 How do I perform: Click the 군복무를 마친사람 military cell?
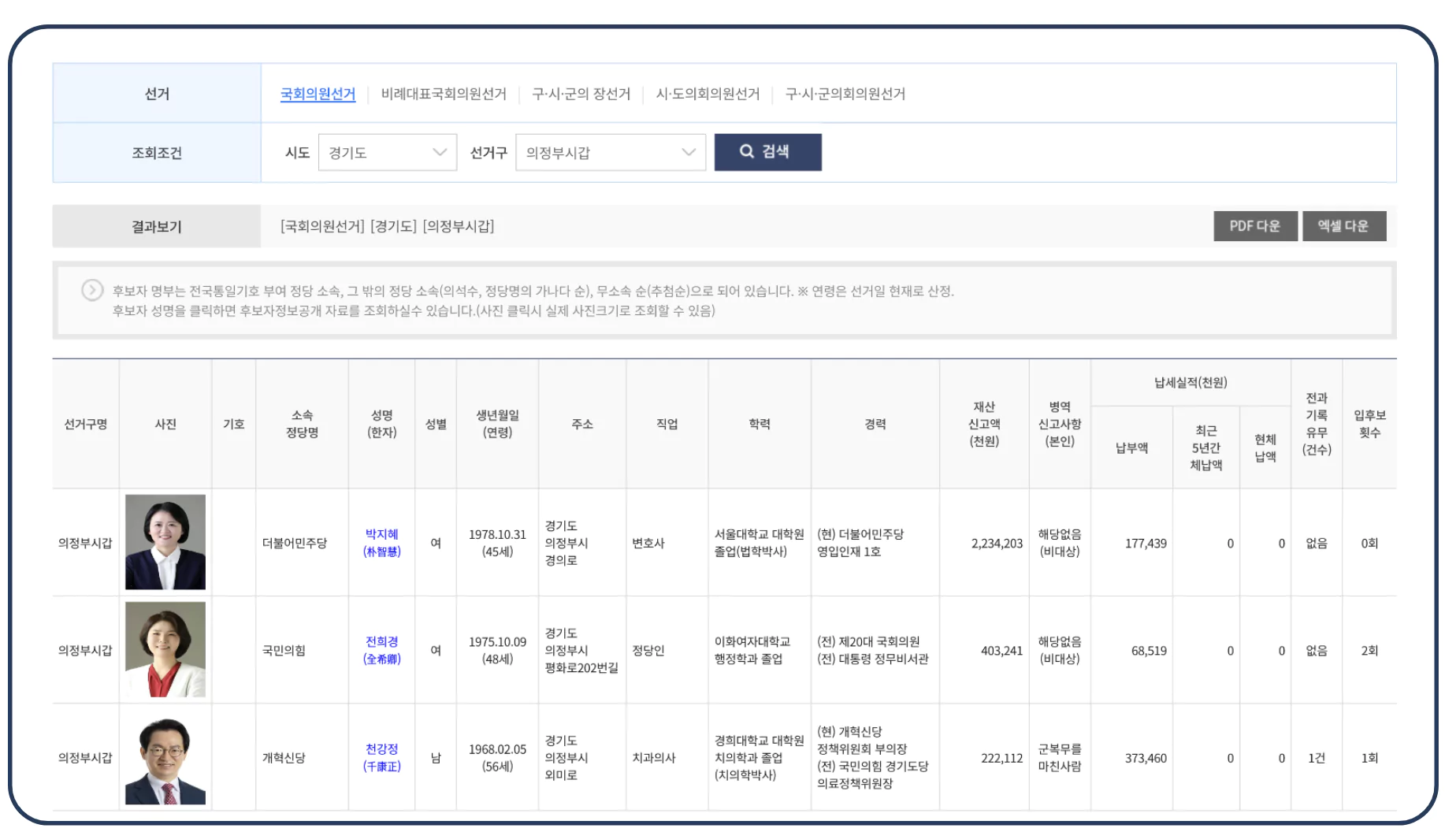tap(1060, 757)
